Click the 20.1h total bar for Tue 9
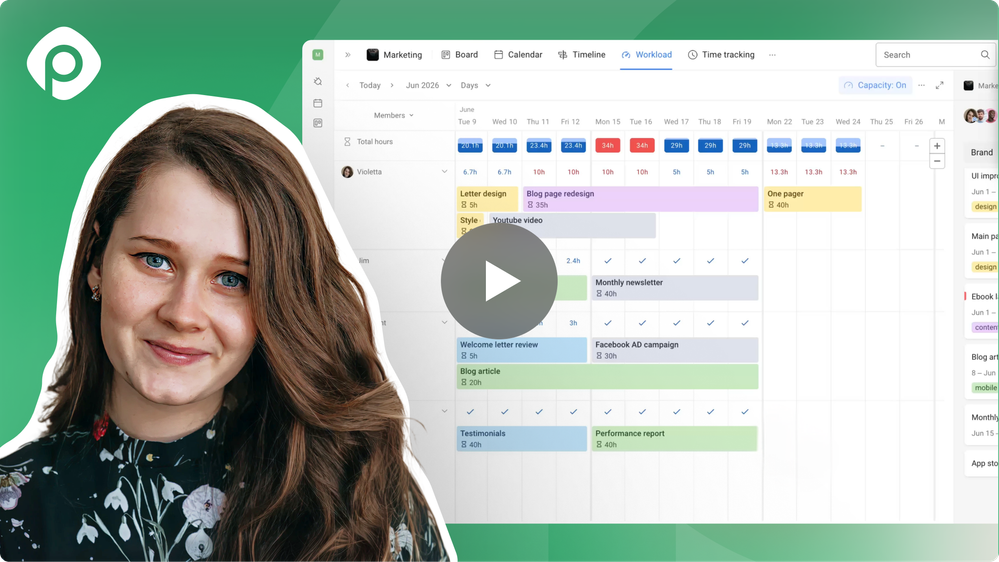This screenshot has width=999, height=562. [470, 145]
